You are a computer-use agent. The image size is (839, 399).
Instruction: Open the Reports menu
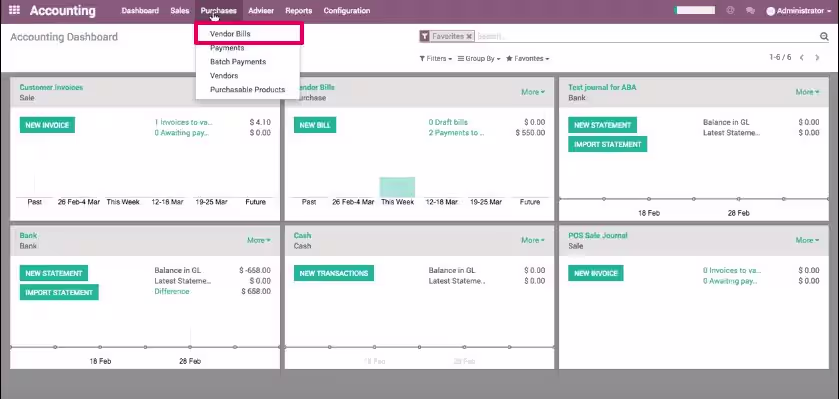tap(299, 11)
